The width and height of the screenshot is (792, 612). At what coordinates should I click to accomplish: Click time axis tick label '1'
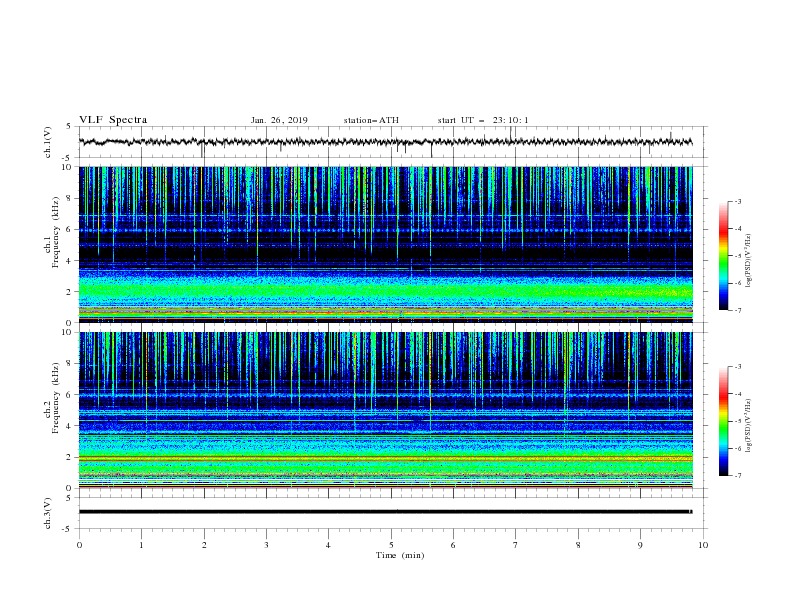(x=141, y=545)
